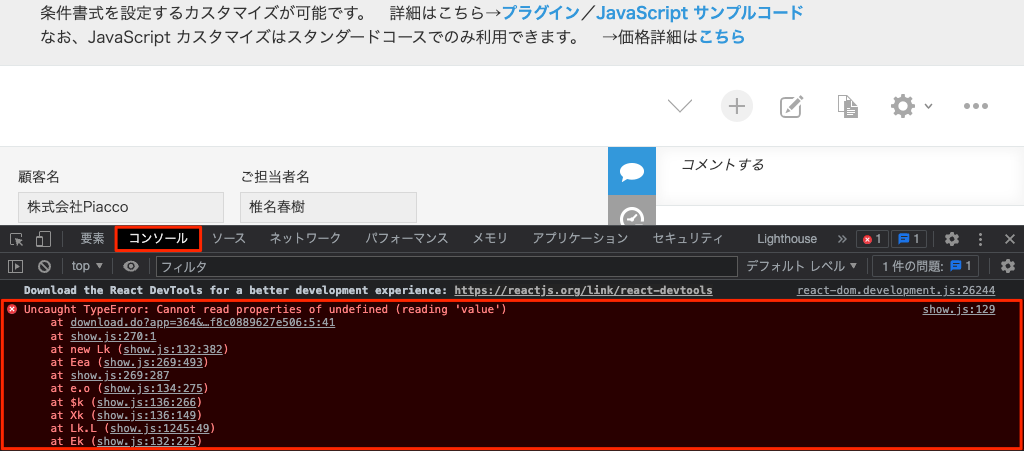The width and height of the screenshot is (1024, 451).
Task: Open the show.js:1245:49 stack link
Action: coord(162,428)
